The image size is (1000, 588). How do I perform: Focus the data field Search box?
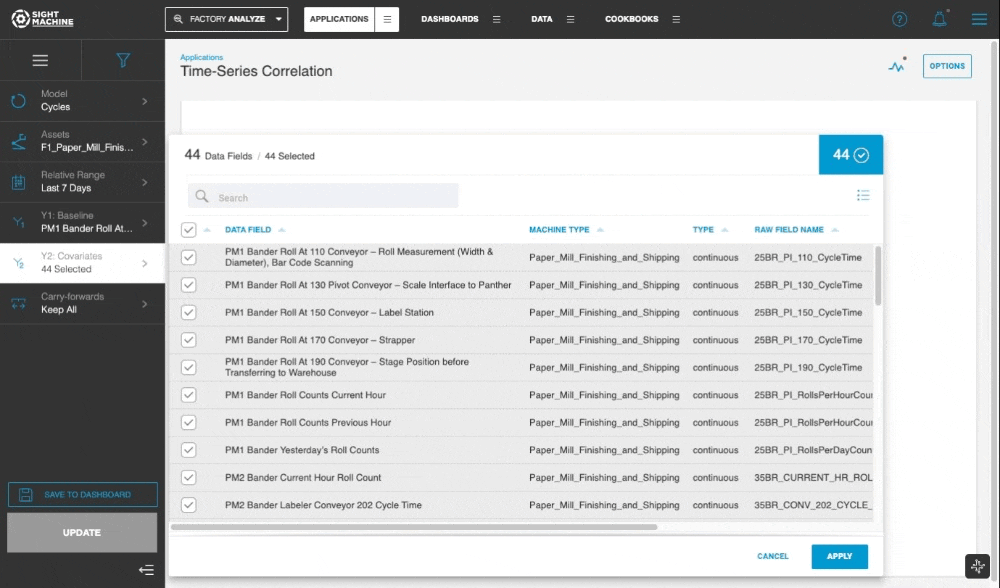point(323,196)
